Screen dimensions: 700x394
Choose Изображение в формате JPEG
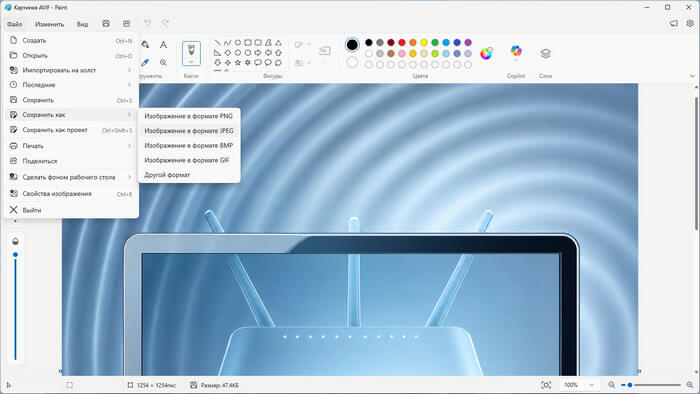(190, 131)
